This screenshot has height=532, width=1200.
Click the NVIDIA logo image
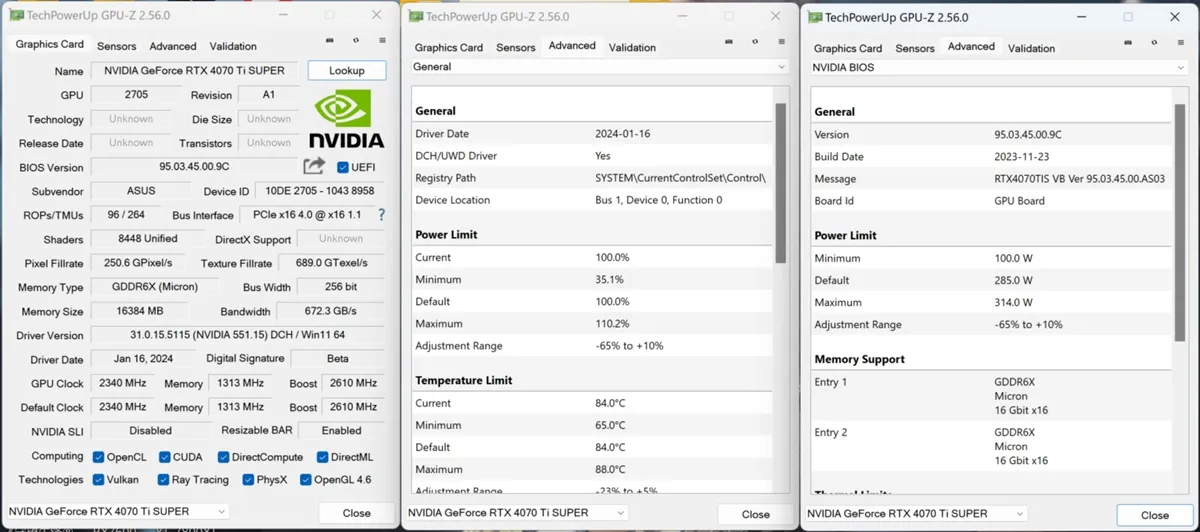pos(345,120)
